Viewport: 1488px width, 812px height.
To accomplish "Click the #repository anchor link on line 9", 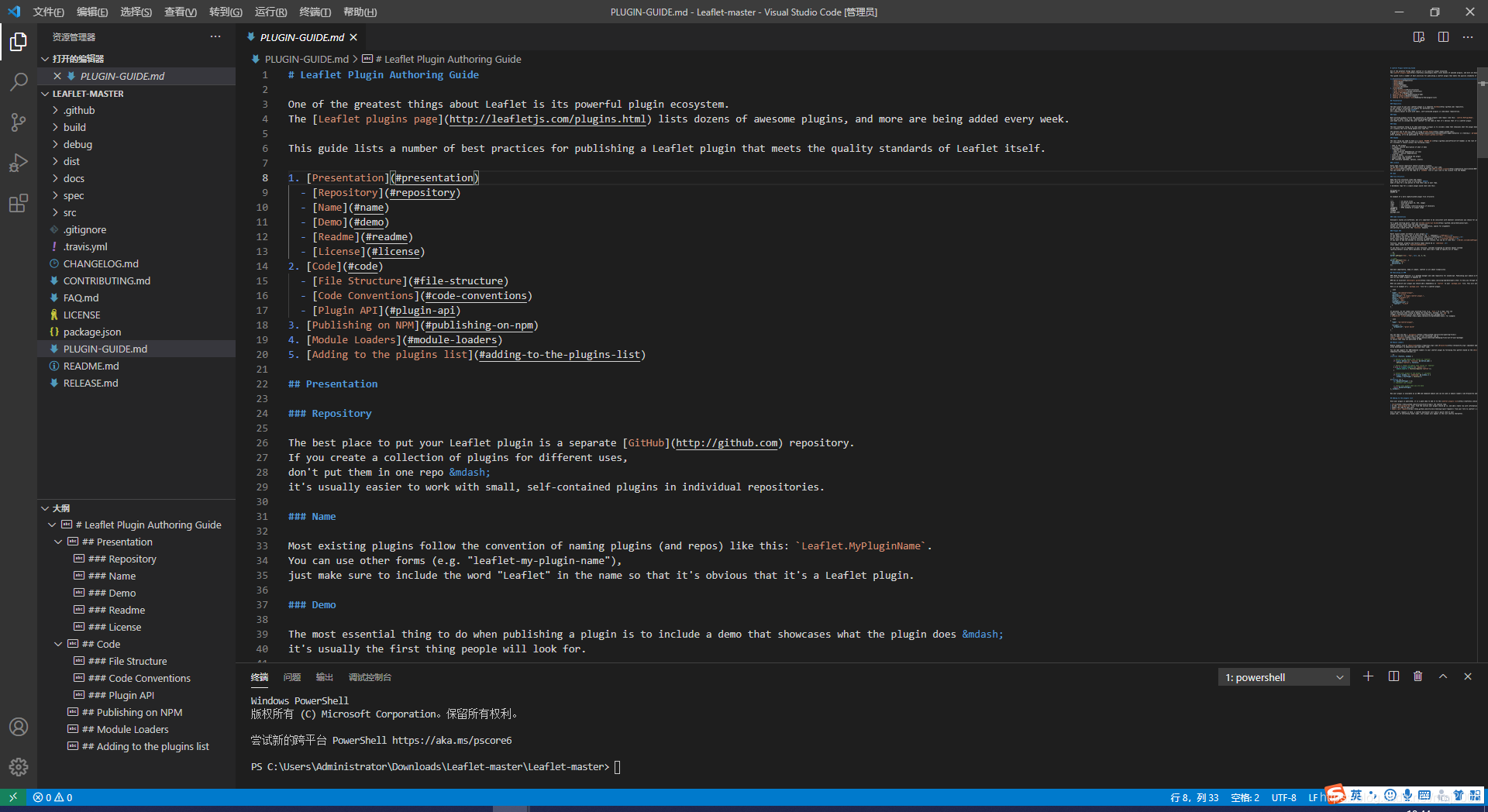I will tap(422, 192).
